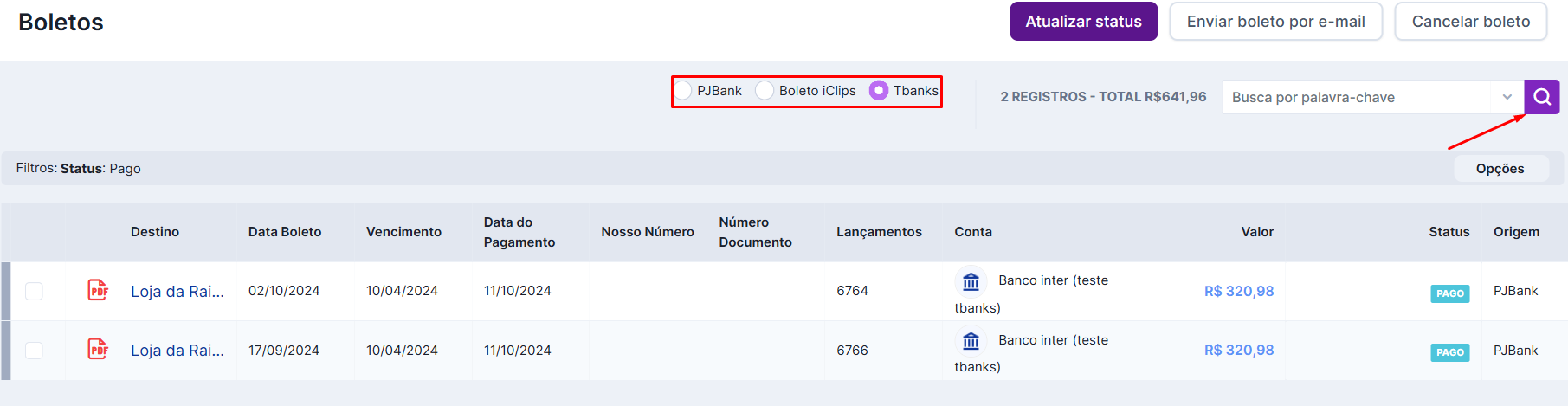Select the Boleto iClips radio option
This screenshot has height=406, width=1568.
pyautogui.click(x=765, y=90)
